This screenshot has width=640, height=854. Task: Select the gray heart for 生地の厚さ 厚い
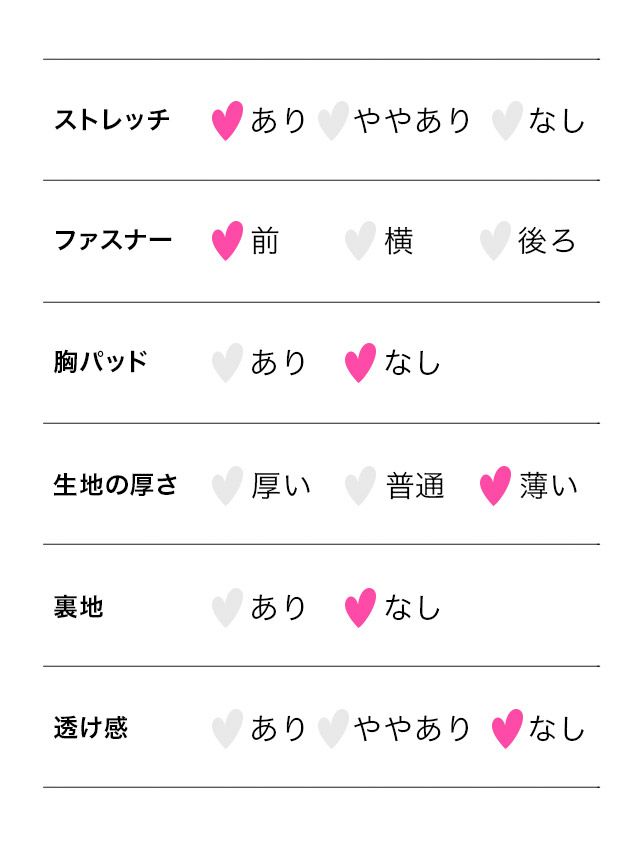point(227,486)
